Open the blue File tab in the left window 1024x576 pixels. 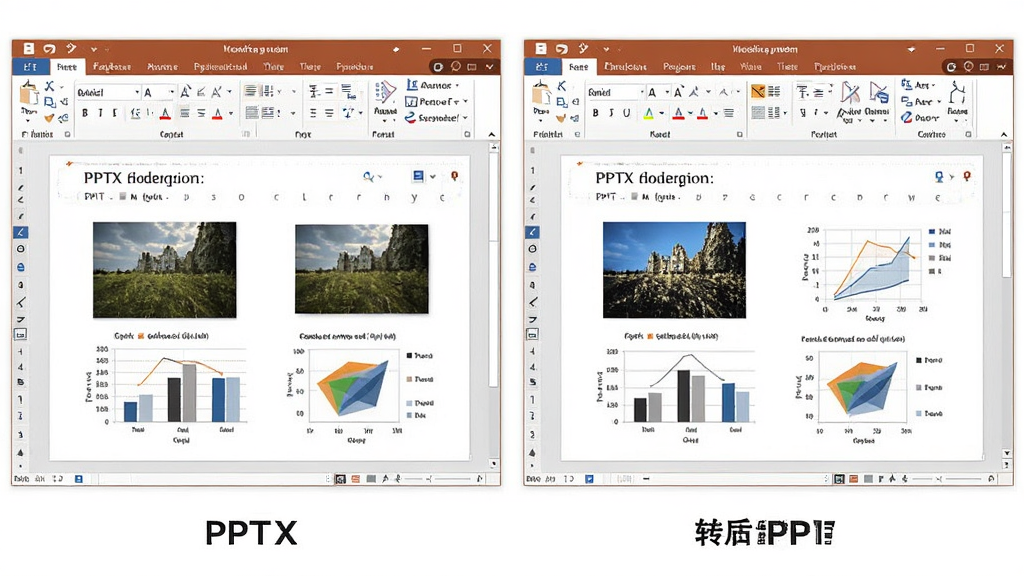pos(30,67)
